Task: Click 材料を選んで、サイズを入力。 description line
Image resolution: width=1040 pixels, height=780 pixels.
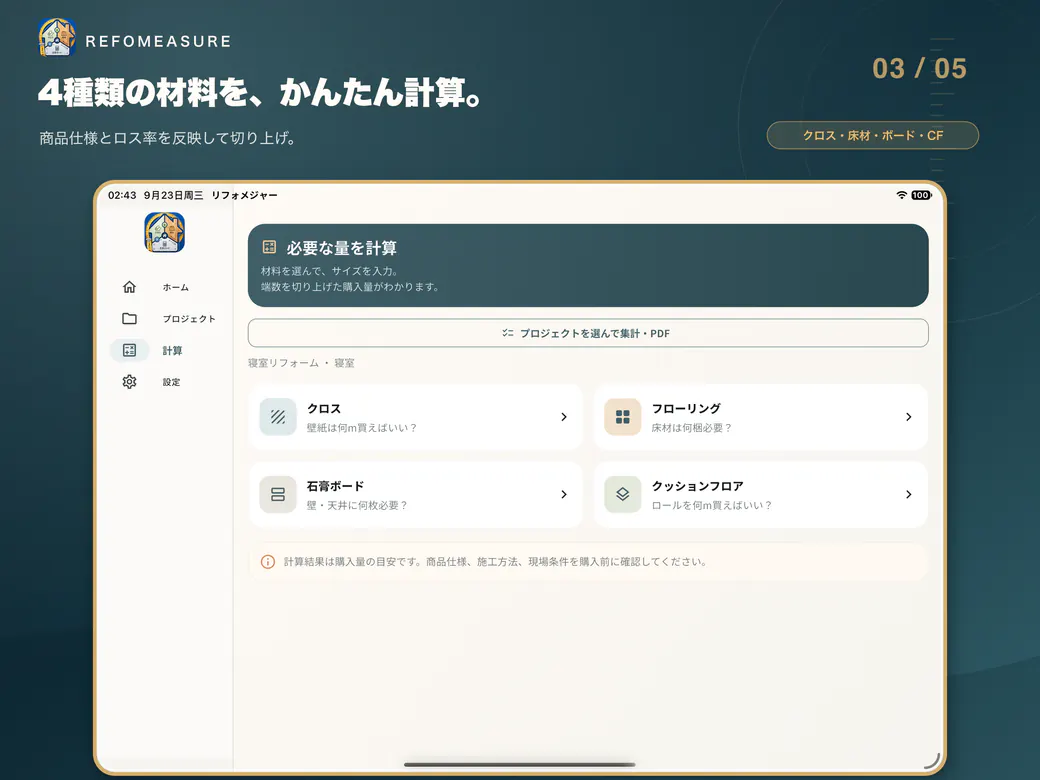Action: coord(329,271)
